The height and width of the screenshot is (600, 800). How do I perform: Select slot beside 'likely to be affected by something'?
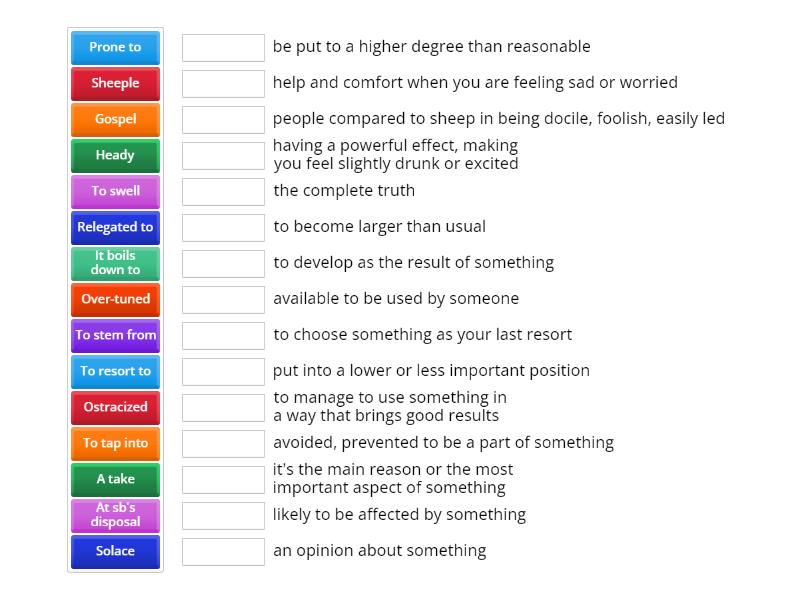point(223,515)
